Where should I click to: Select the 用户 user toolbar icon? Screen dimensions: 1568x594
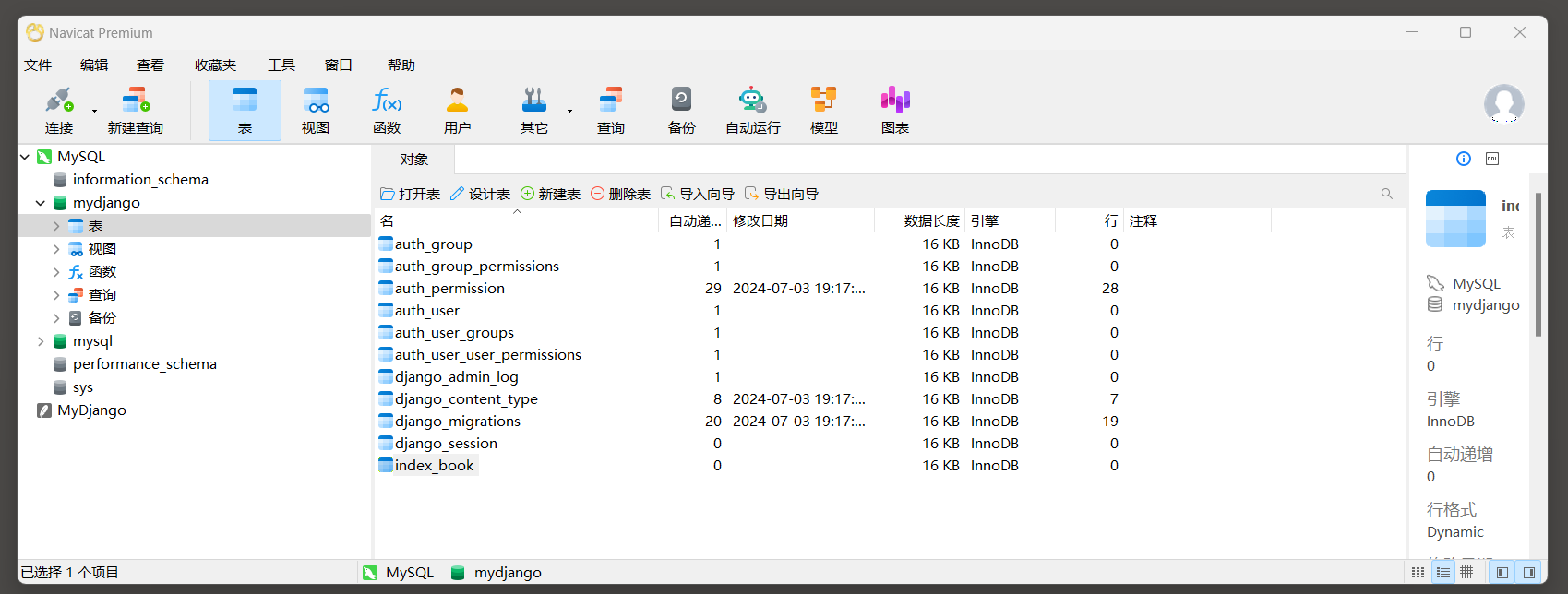click(x=458, y=110)
